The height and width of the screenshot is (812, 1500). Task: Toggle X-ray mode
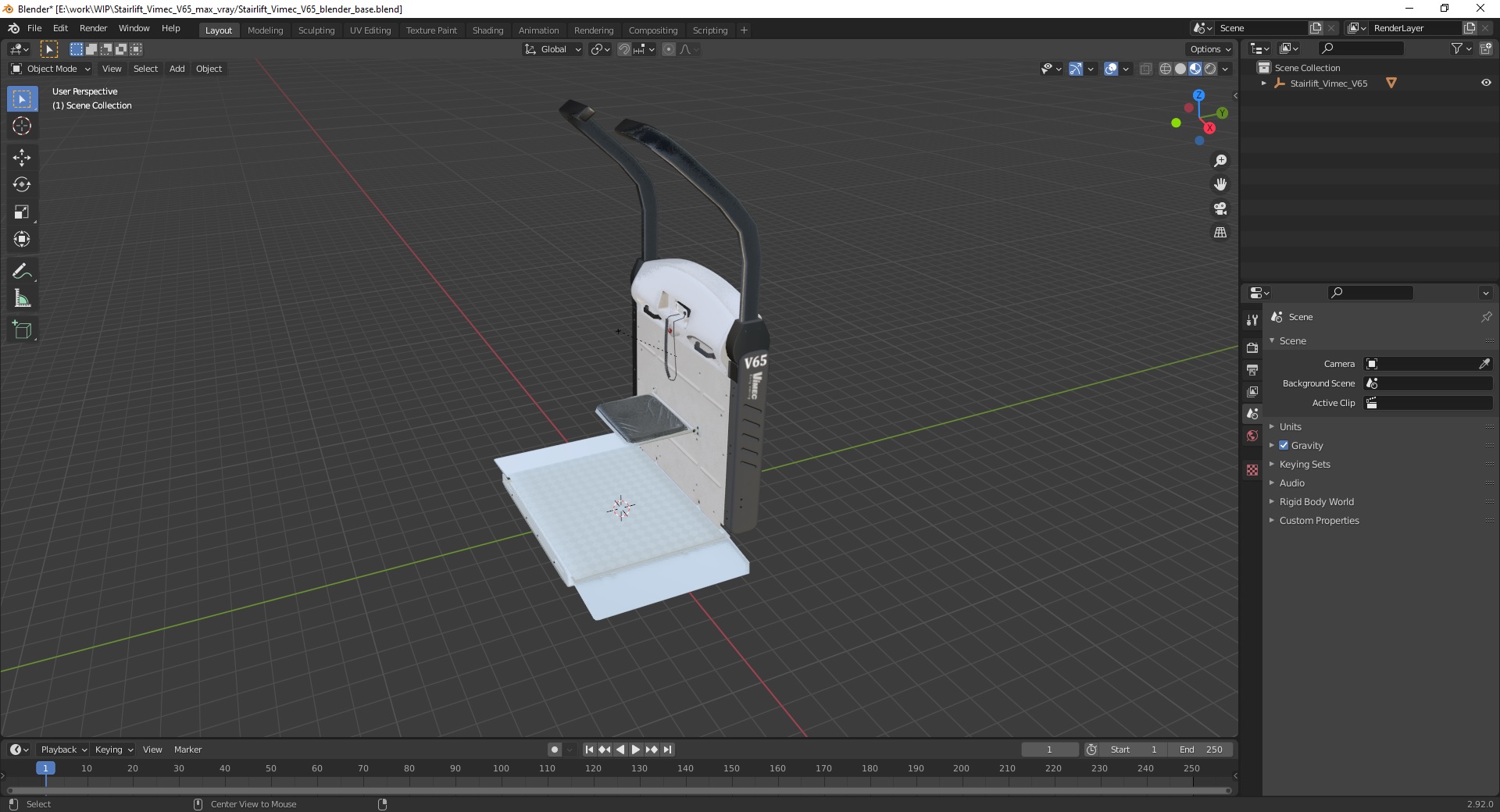(1145, 69)
